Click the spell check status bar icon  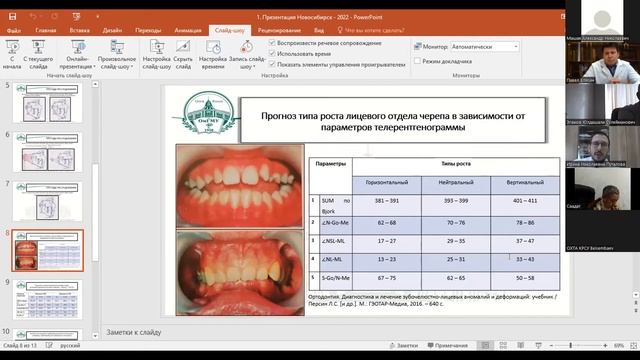49,345
